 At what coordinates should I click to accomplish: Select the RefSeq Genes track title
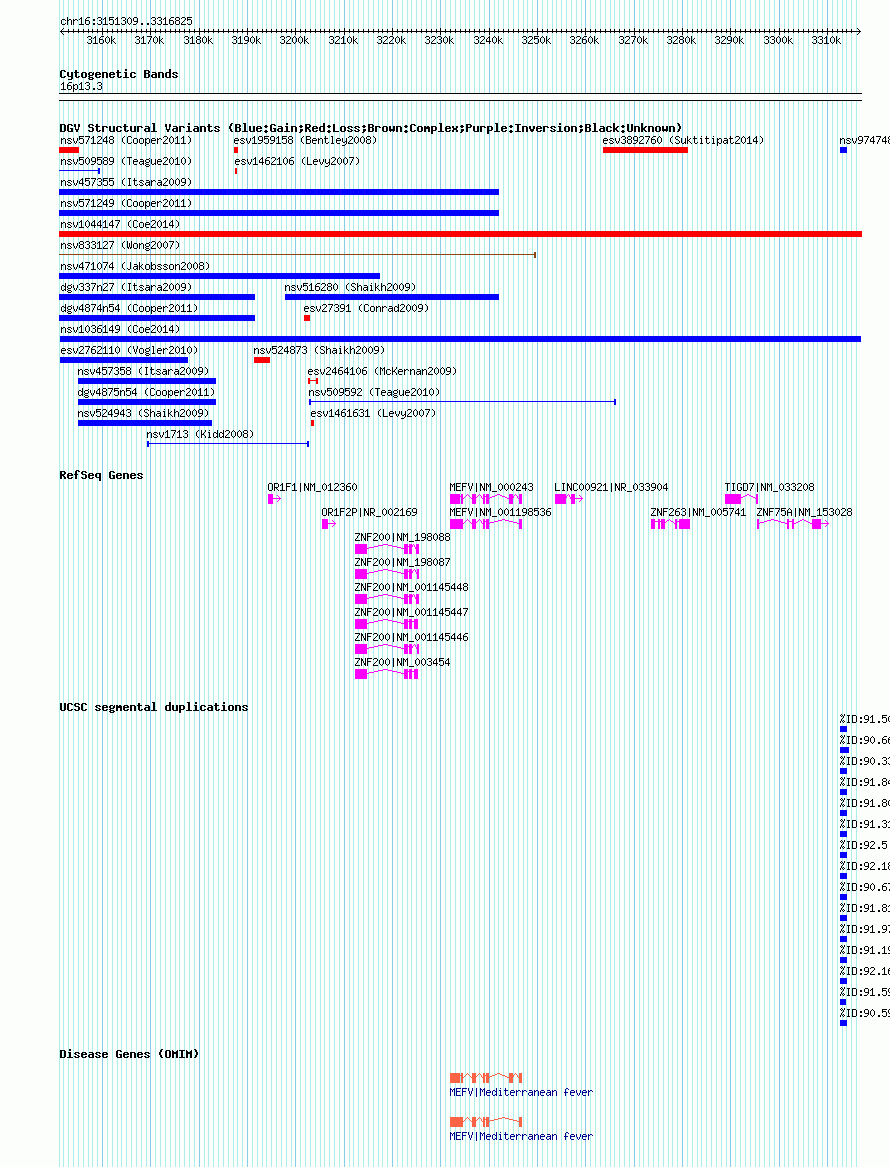click(x=101, y=475)
